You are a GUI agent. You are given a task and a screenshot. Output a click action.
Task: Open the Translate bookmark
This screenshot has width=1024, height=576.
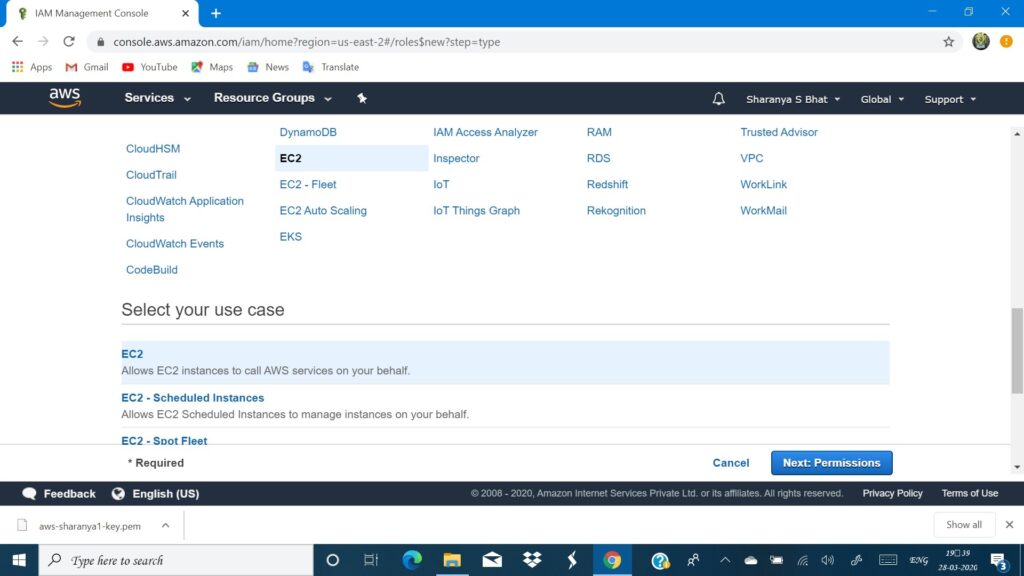(330, 67)
